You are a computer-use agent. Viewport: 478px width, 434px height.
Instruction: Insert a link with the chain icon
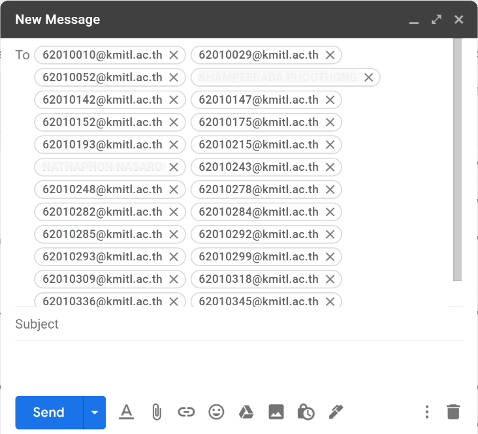pyautogui.click(x=186, y=412)
